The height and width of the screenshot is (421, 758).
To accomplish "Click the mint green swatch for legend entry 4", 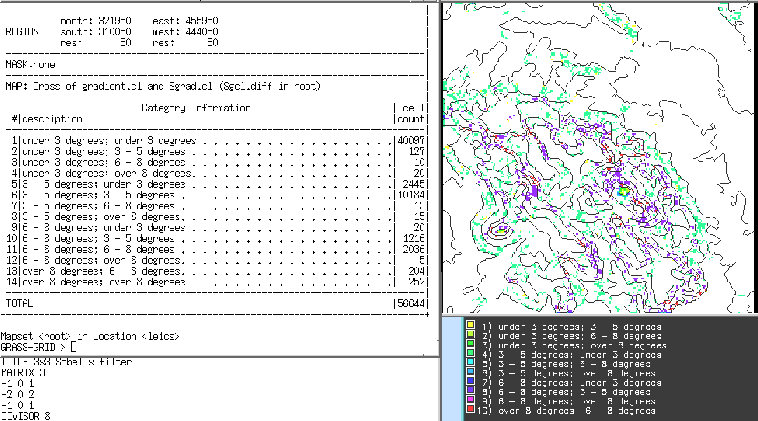I will pos(470,353).
